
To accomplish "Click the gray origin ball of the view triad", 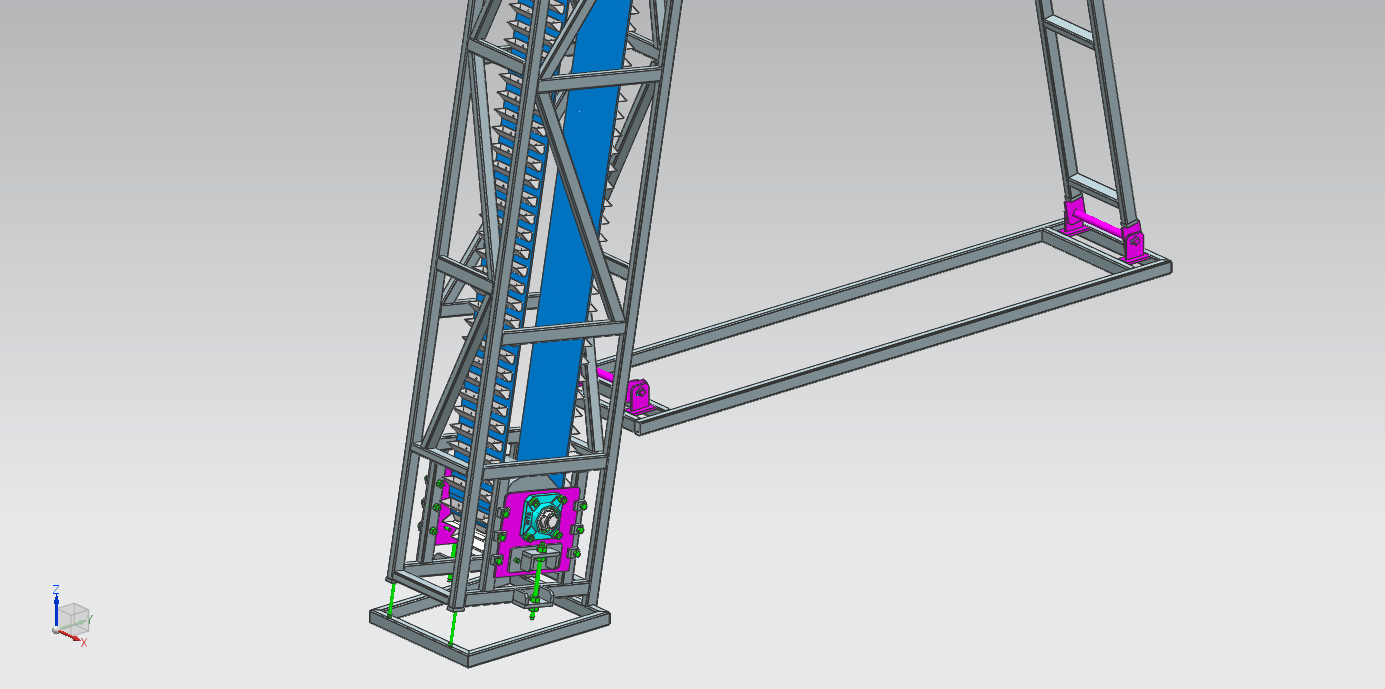I will pyautogui.click(x=56, y=629).
